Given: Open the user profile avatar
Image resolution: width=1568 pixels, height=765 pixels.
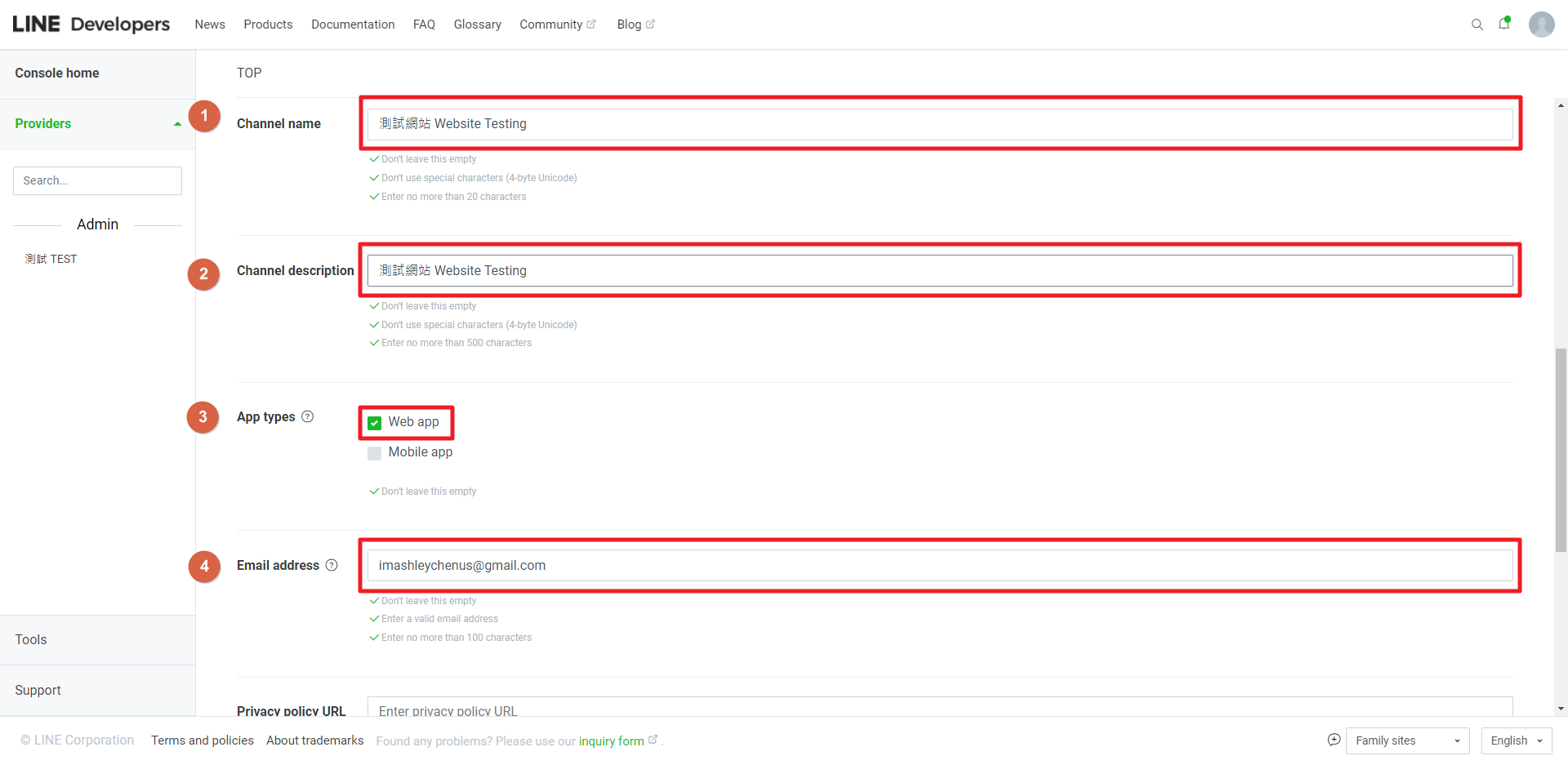Looking at the screenshot, I should tap(1541, 24).
